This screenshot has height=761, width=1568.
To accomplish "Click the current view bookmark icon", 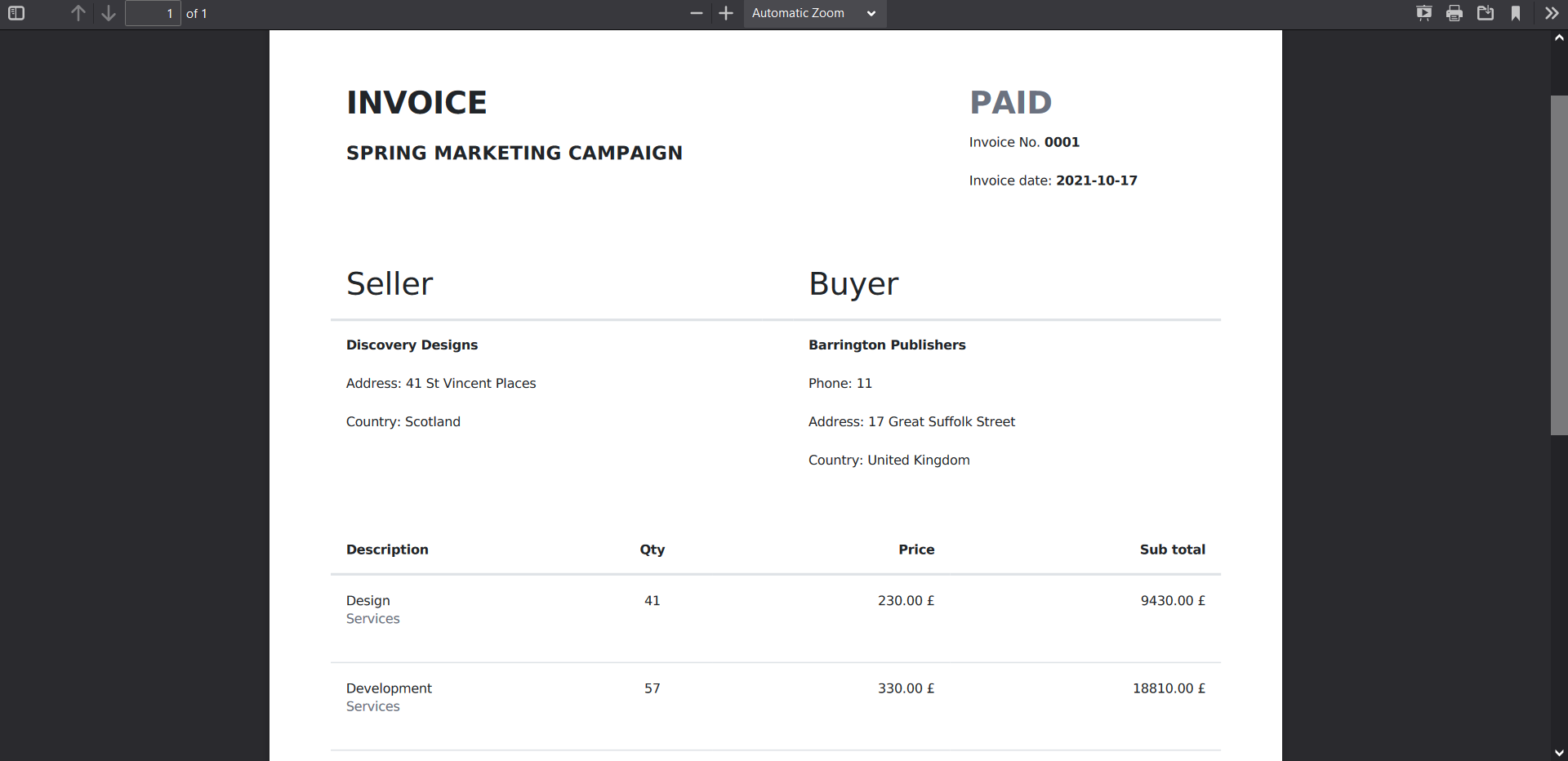I will (x=1517, y=13).
